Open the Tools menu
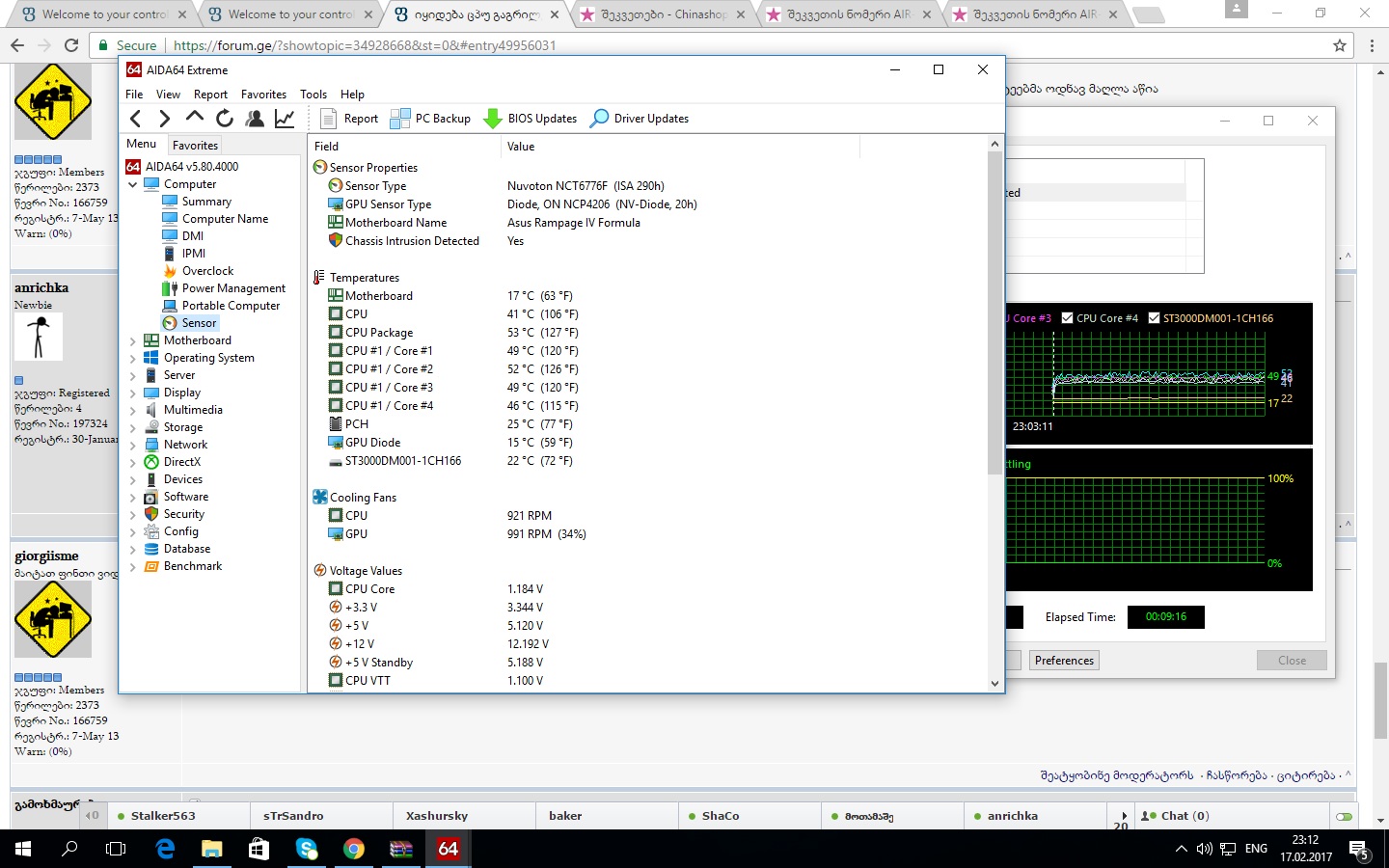Viewport: 1389px width, 868px height. pyautogui.click(x=313, y=95)
